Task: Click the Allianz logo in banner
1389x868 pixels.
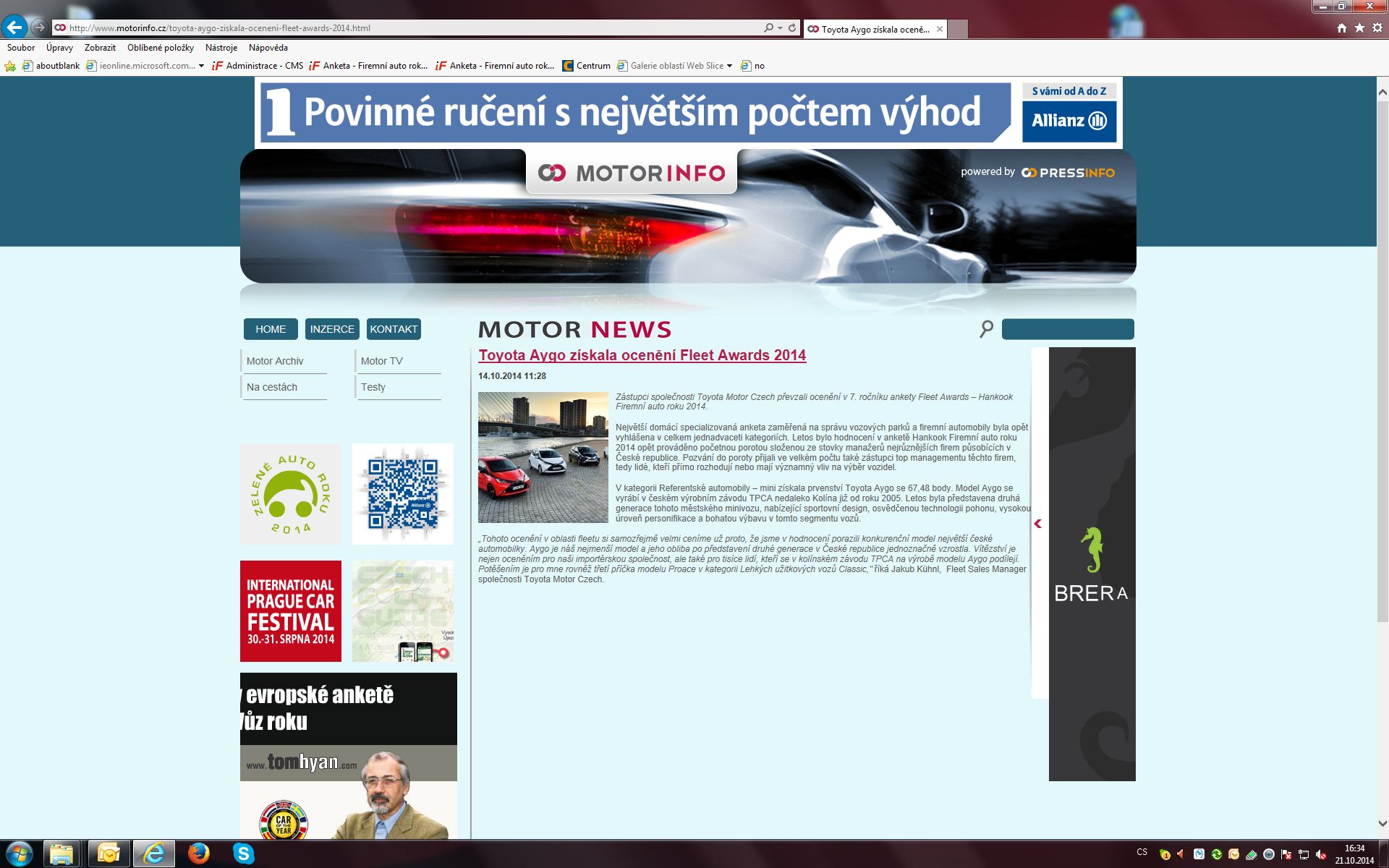Action: 1069,121
